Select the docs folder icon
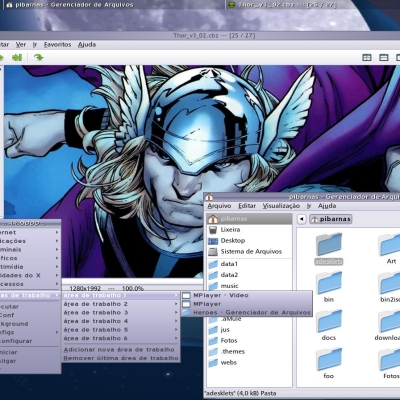This screenshot has height=400, width=400. click(x=329, y=321)
